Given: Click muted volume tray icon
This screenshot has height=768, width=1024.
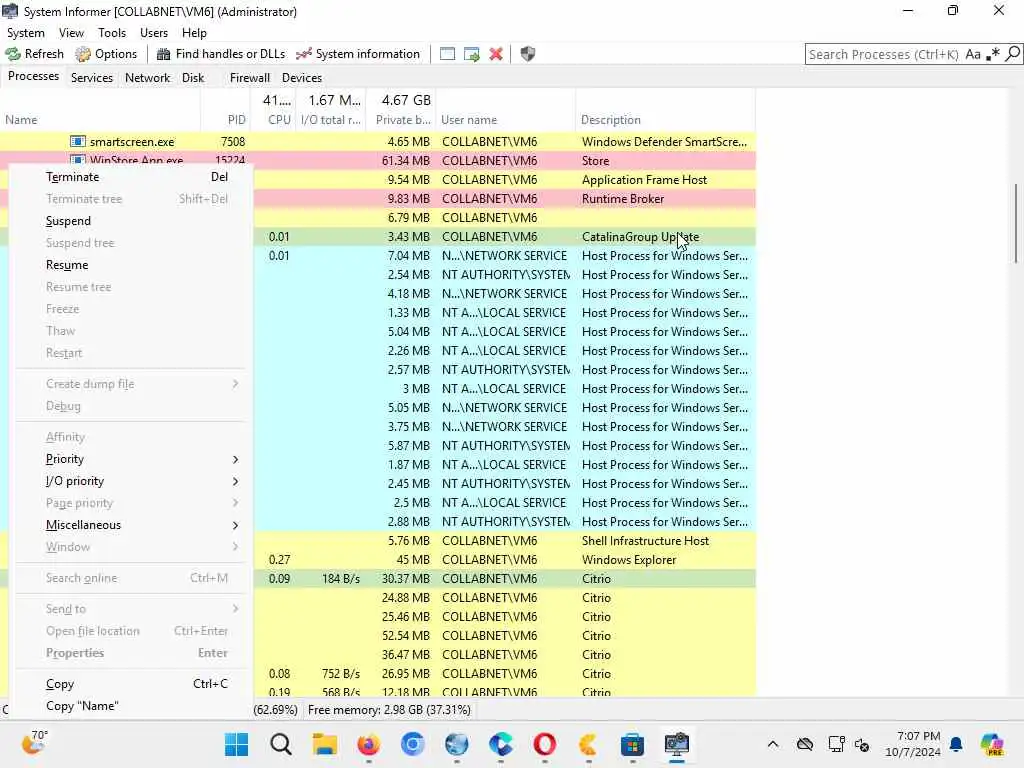Looking at the screenshot, I should click(x=862, y=744).
